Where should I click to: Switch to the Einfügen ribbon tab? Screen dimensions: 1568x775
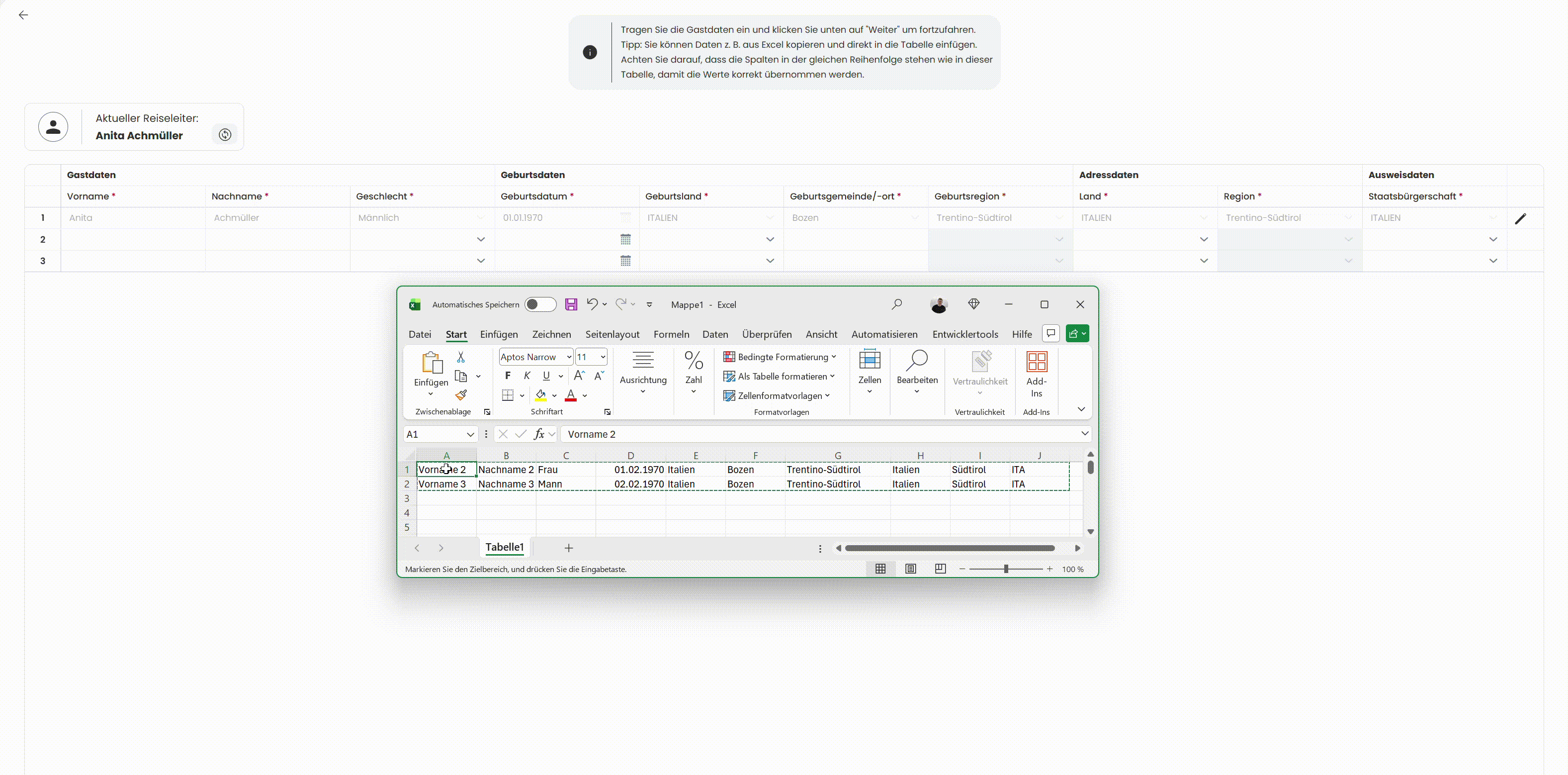click(499, 334)
